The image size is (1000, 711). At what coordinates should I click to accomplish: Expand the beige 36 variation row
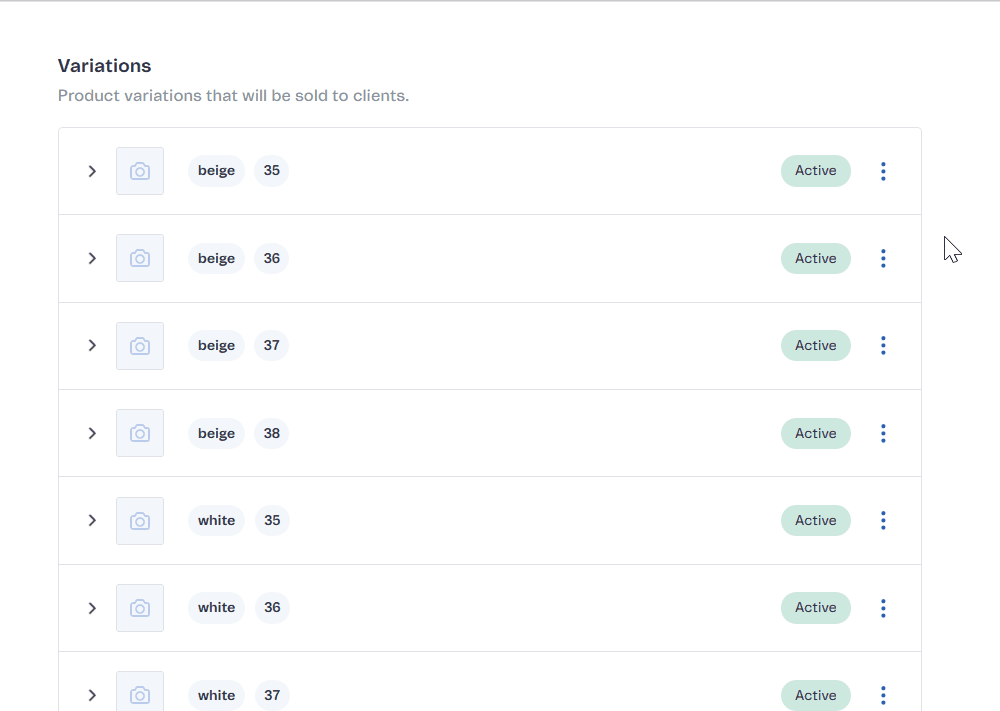click(92, 258)
